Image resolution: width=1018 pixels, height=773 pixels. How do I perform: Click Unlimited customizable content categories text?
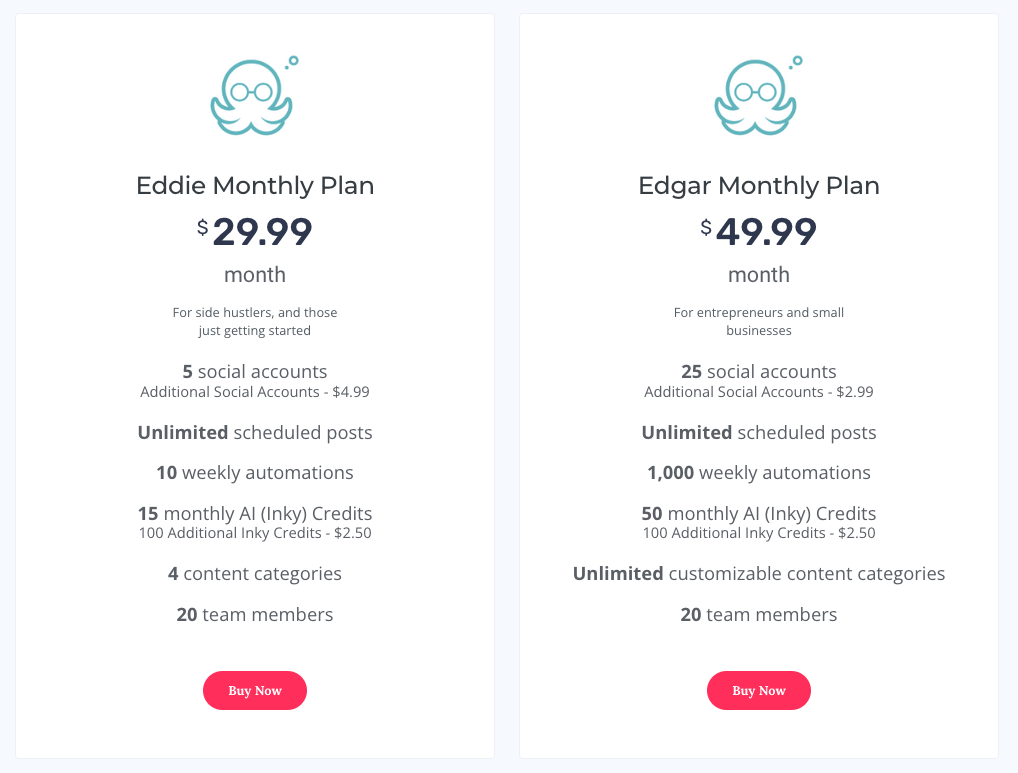point(758,573)
